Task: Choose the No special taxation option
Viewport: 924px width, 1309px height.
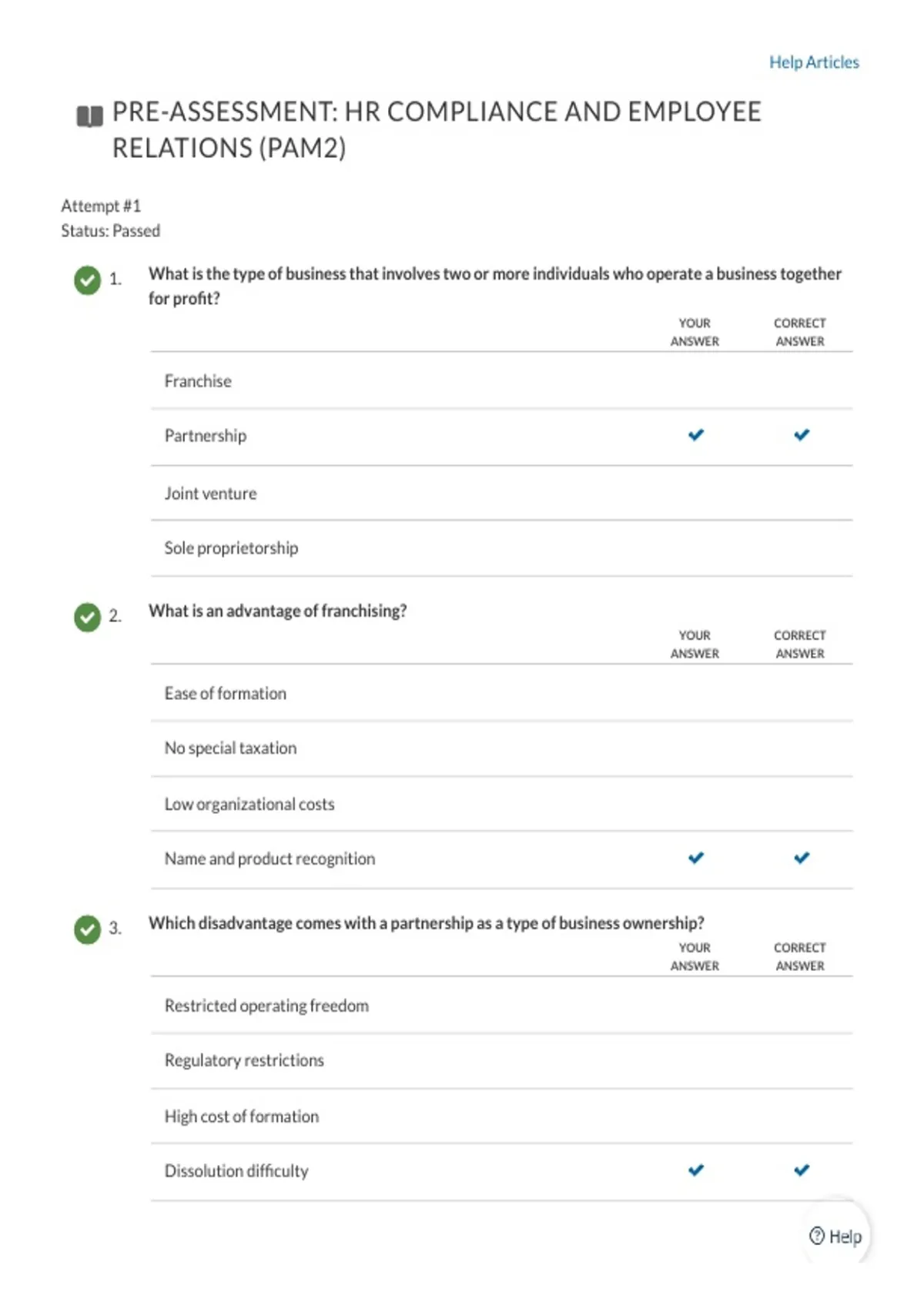Action: [501, 748]
